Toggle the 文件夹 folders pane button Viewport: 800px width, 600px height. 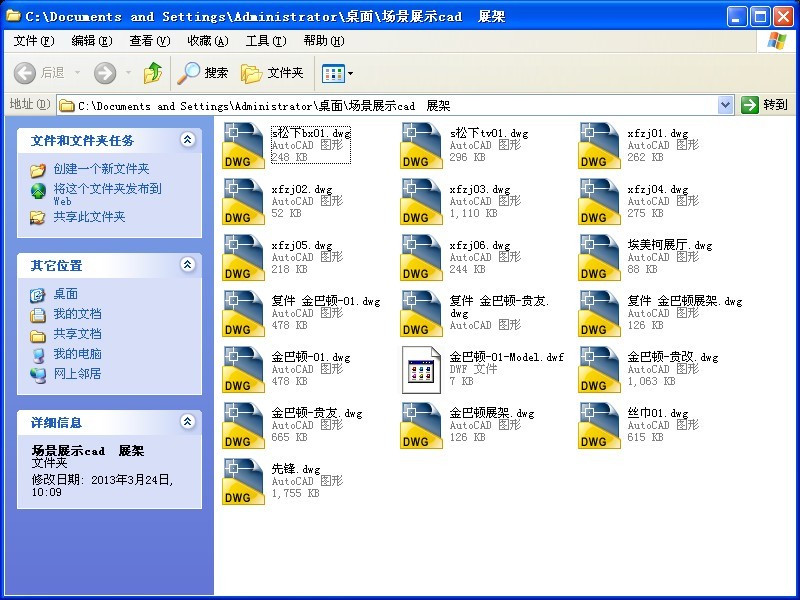pyautogui.click(x=272, y=73)
